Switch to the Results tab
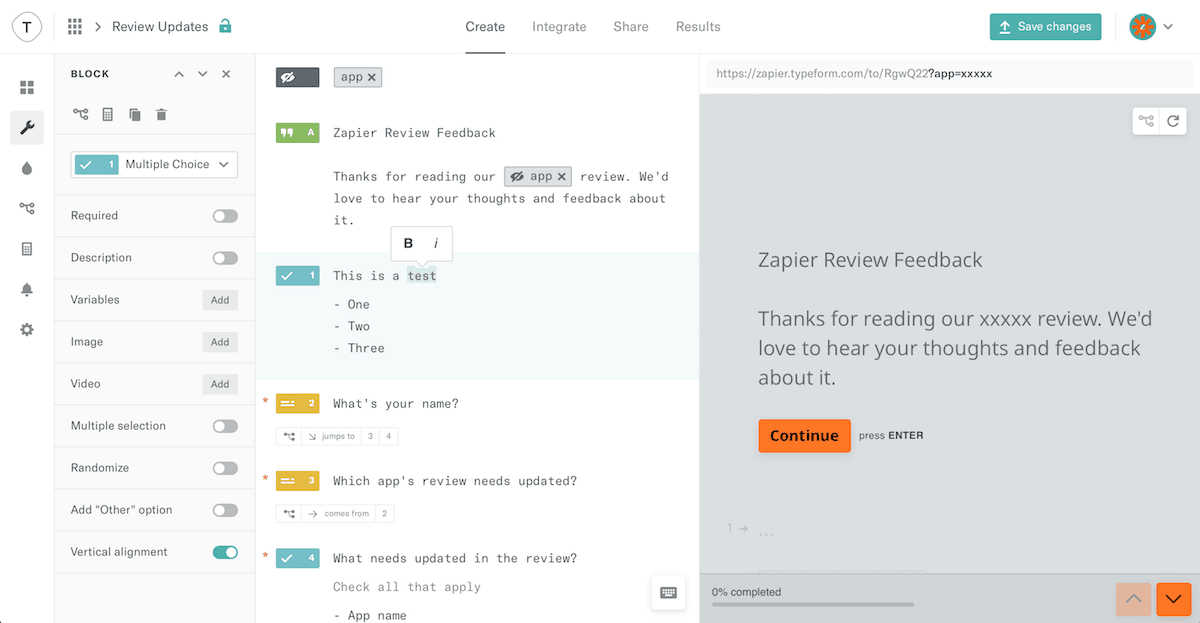Viewport: 1200px width, 623px height. (x=698, y=27)
